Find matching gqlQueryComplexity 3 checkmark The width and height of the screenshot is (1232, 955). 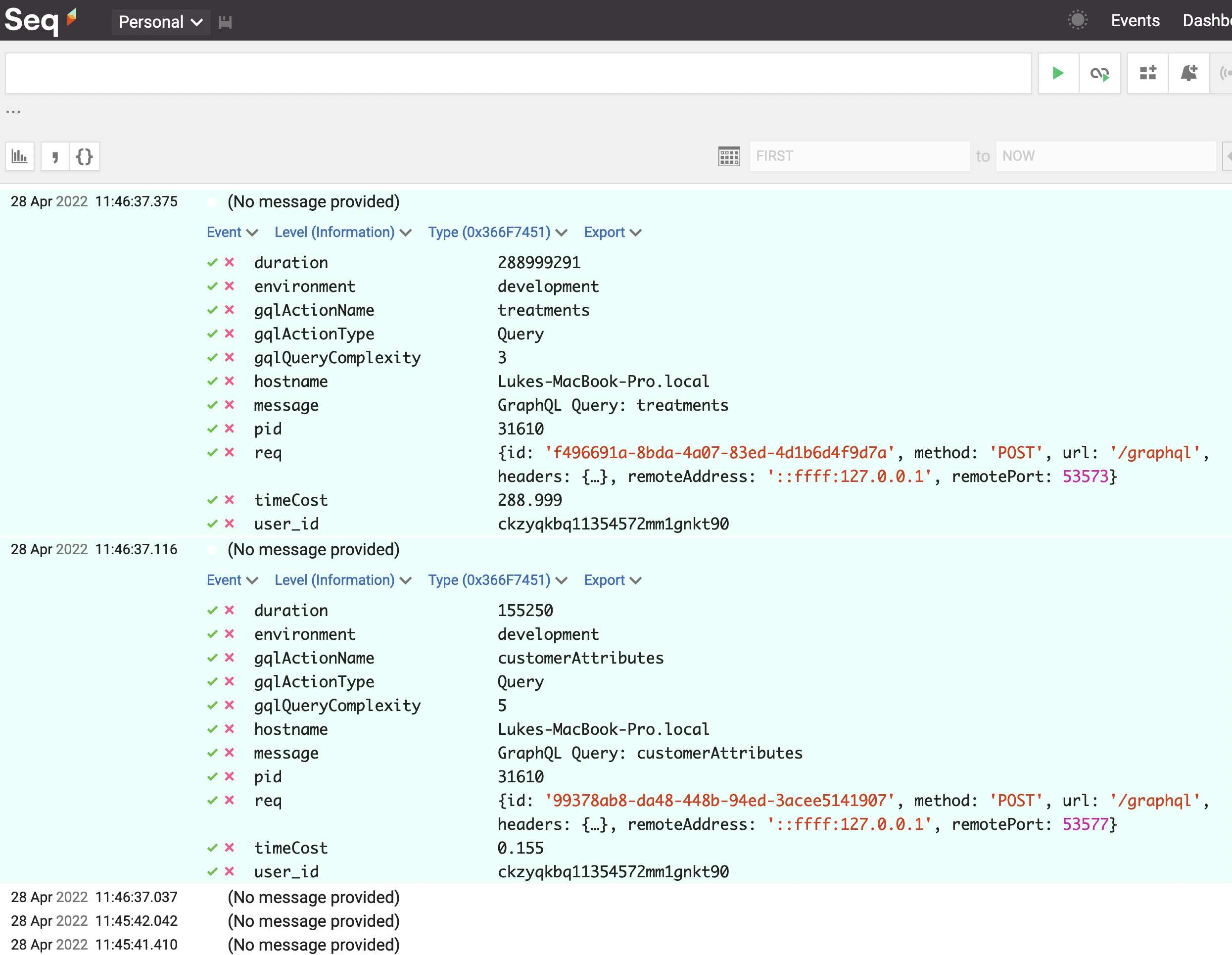click(212, 357)
